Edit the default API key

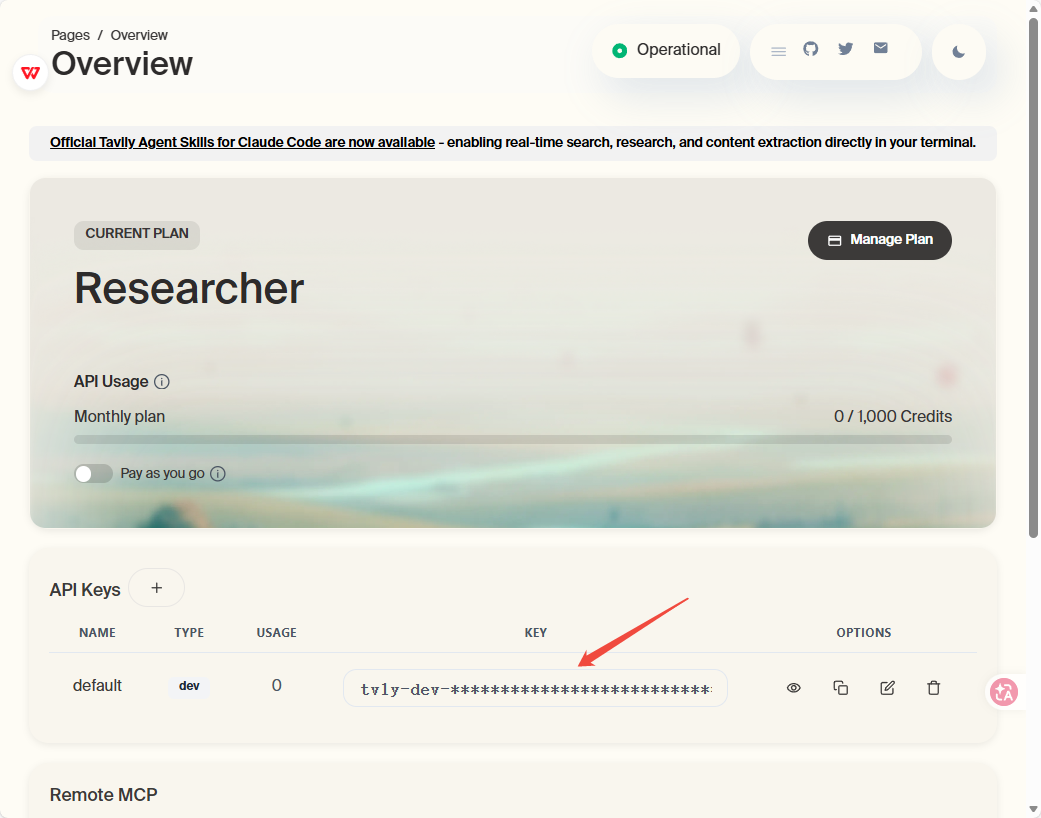click(x=887, y=688)
